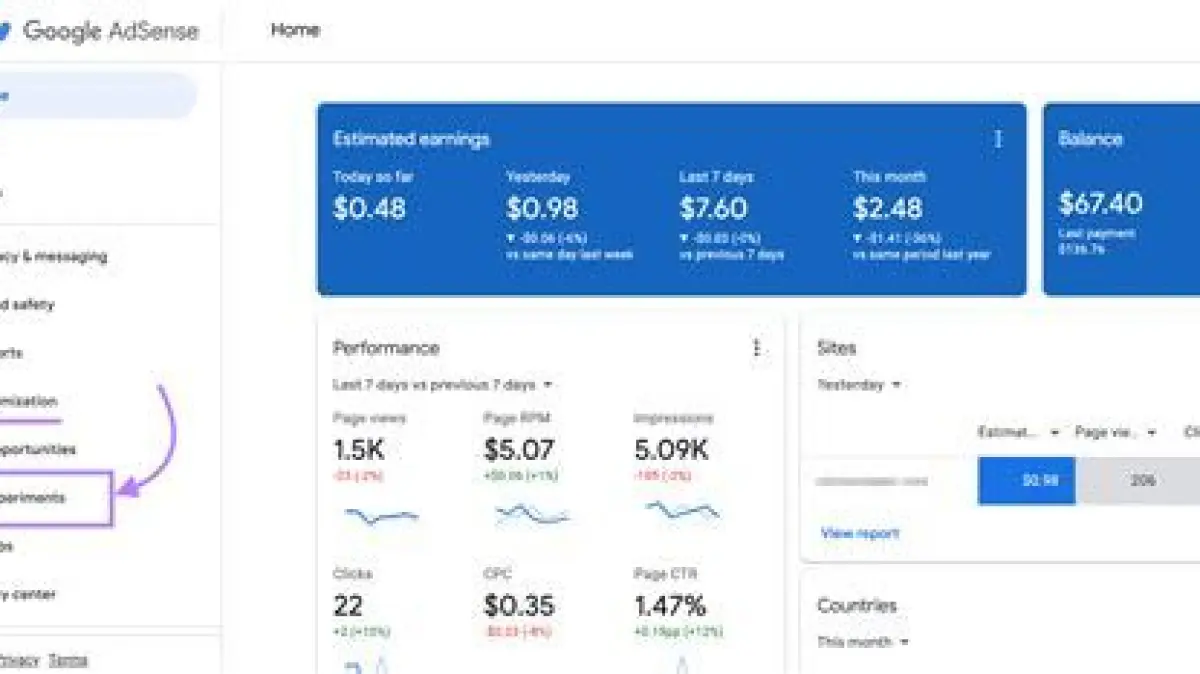Open Privacy & messaging in the sidebar
This screenshot has width=1200, height=674.
[55, 257]
